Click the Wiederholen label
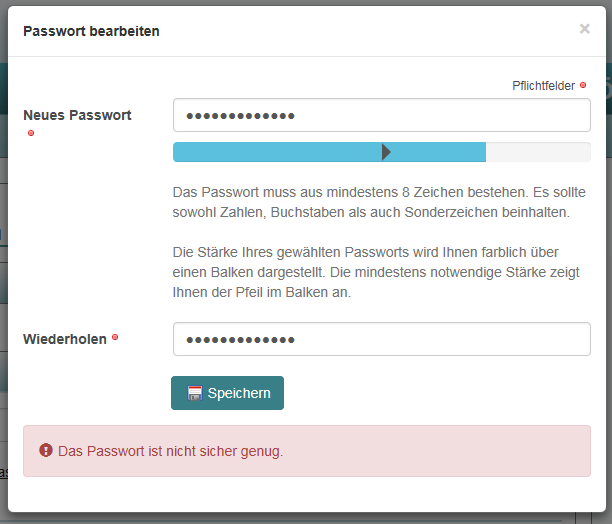This screenshot has height=524, width=612. (64, 339)
